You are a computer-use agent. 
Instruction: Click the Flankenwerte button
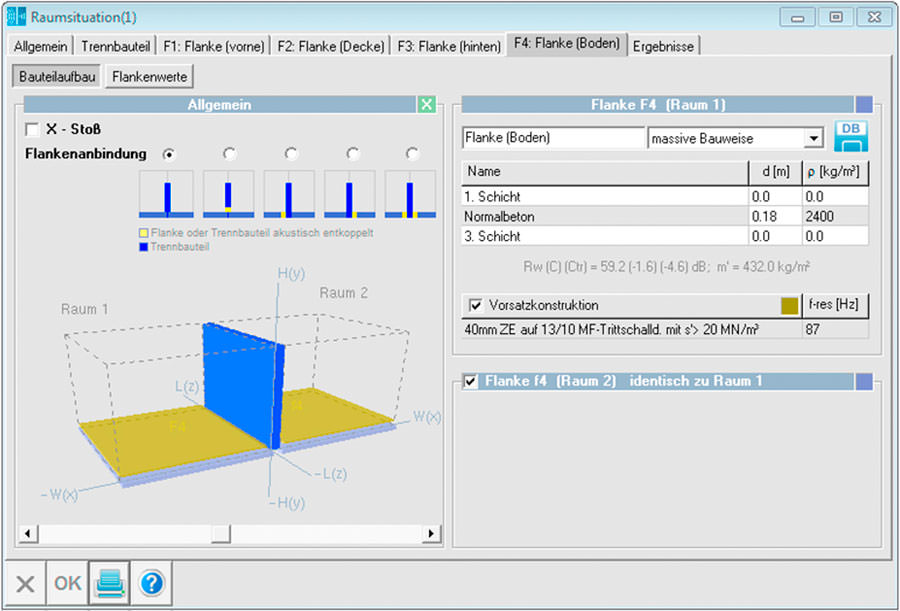pos(150,76)
